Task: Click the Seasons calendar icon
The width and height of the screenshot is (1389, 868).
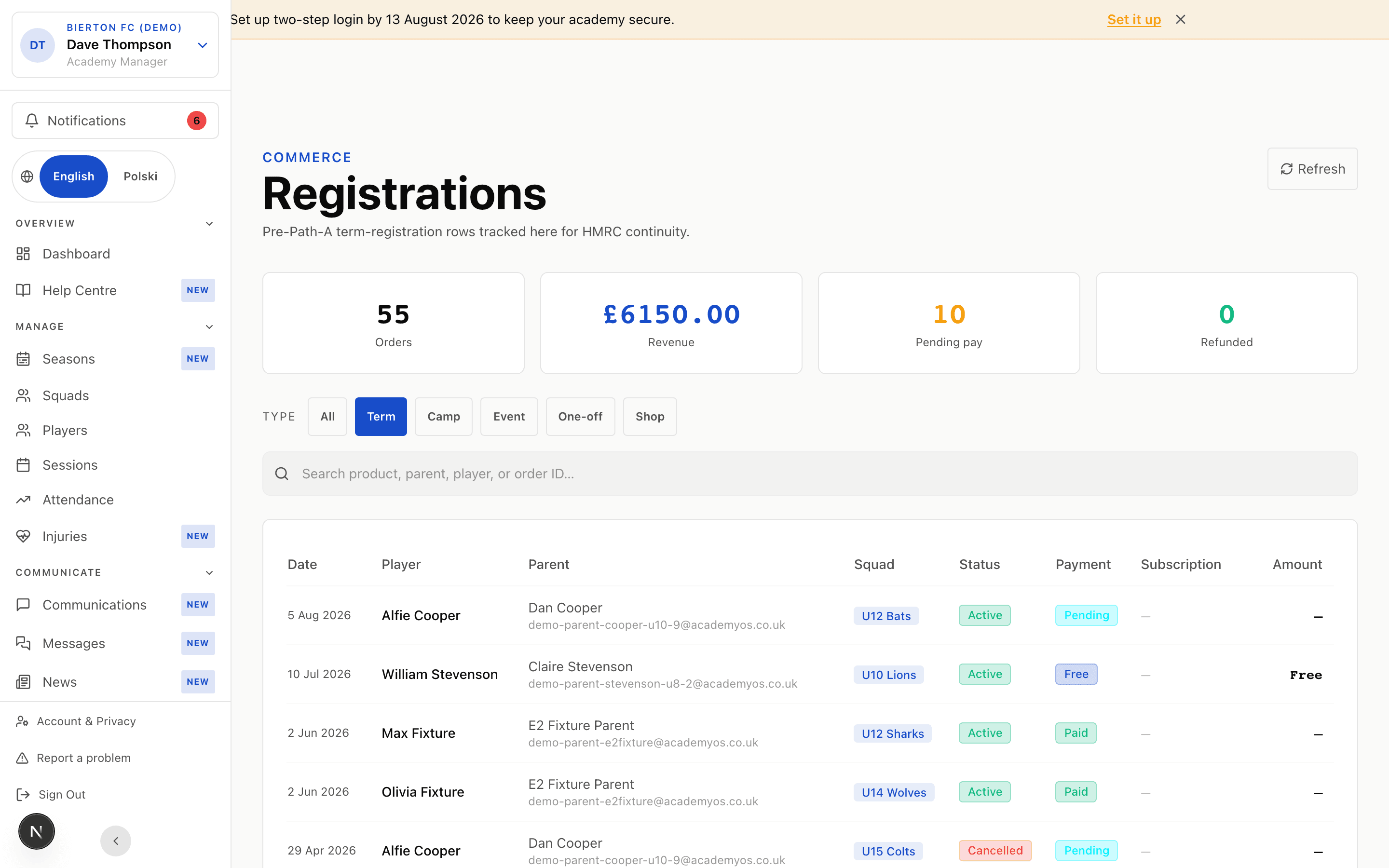Action: click(23, 359)
